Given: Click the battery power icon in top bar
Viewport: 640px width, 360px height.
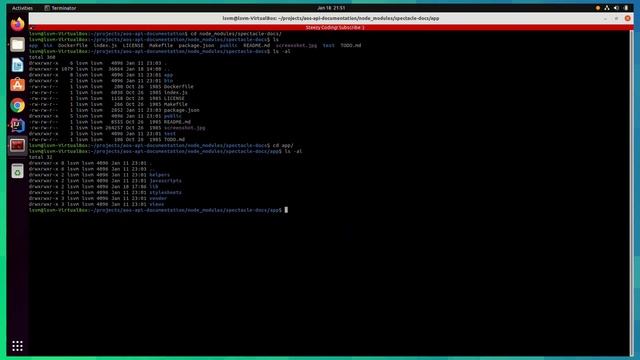Looking at the screenshot, I should [626, 8].
